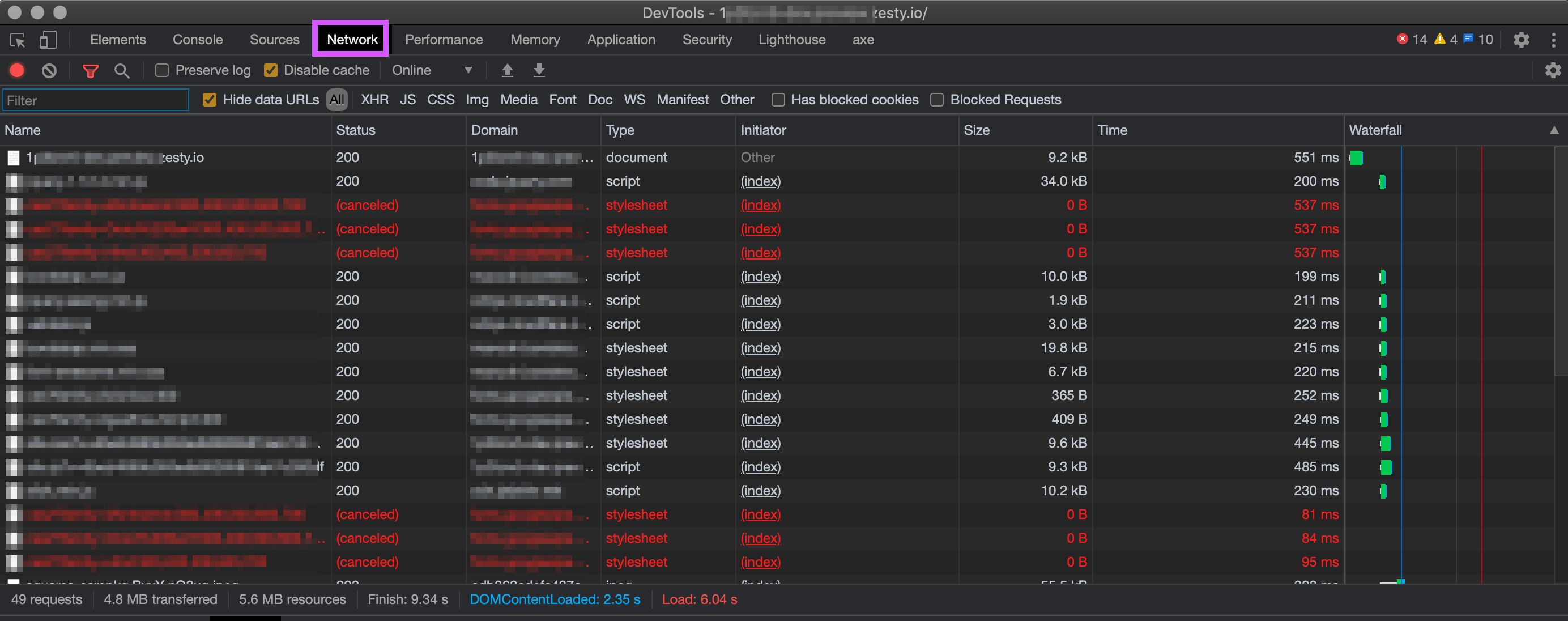Toggle Waterfall column sort arrow
This screenshot has width=1568, height=621.
coord(1554,130)
